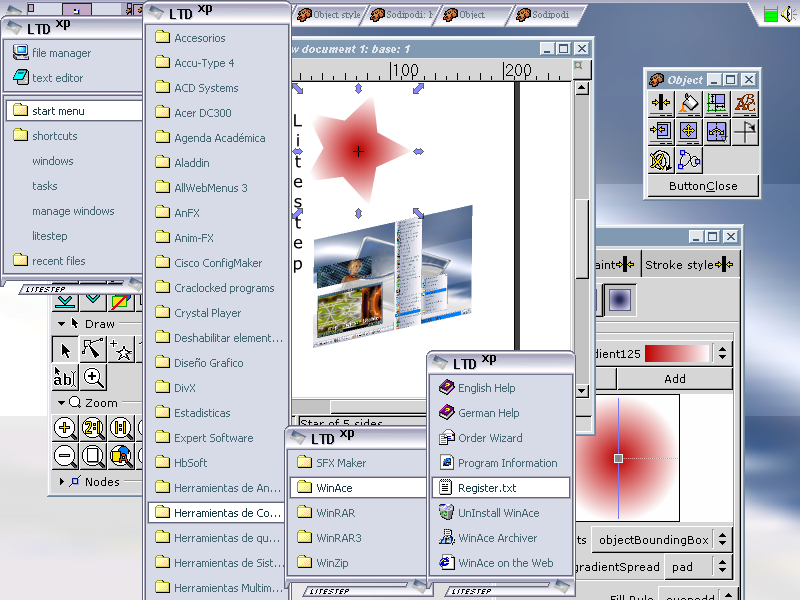
Task: Open the WinRAR3 folder
Action: click(x=358, y=538)
